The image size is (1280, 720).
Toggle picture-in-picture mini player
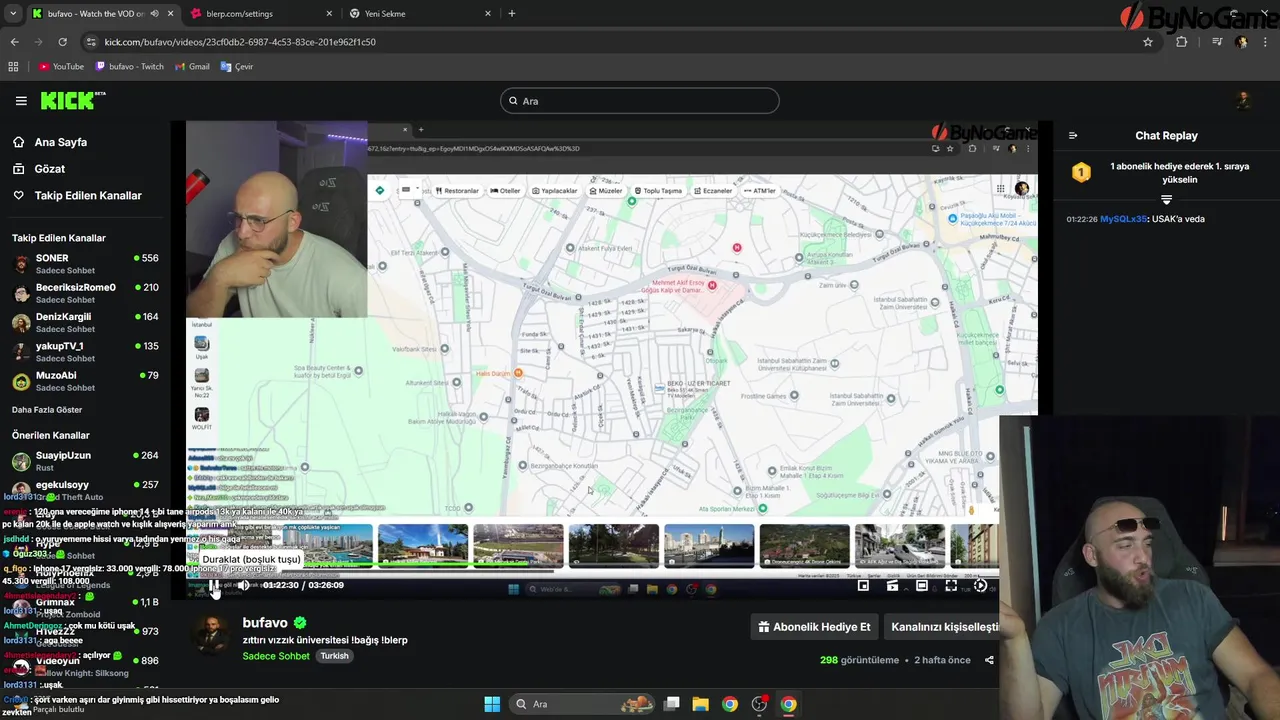863,586
